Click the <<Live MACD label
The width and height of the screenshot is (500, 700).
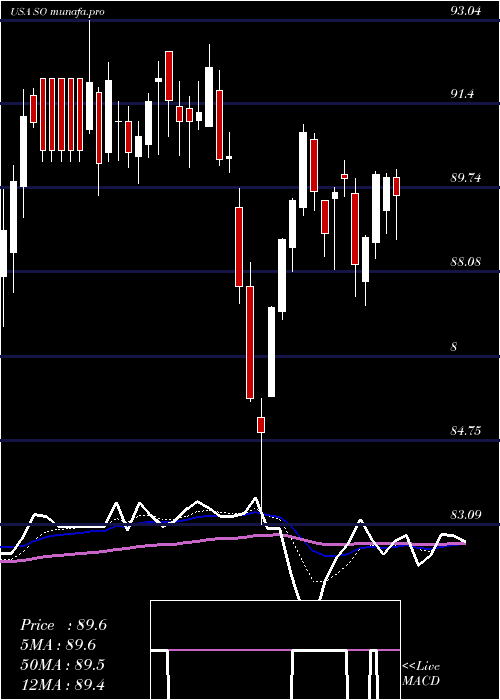421,674
